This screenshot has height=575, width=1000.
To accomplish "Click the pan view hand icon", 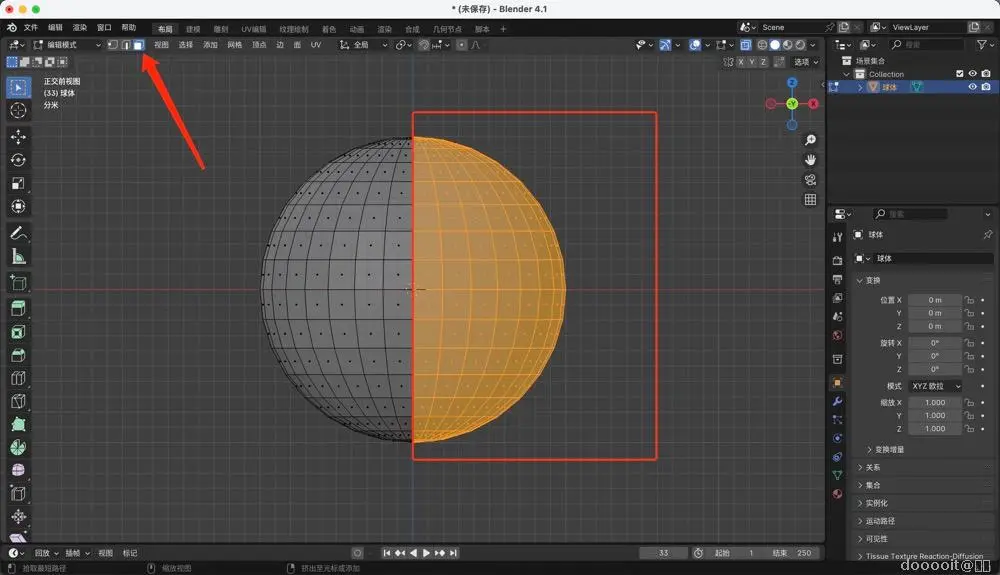I will (810, 159).
